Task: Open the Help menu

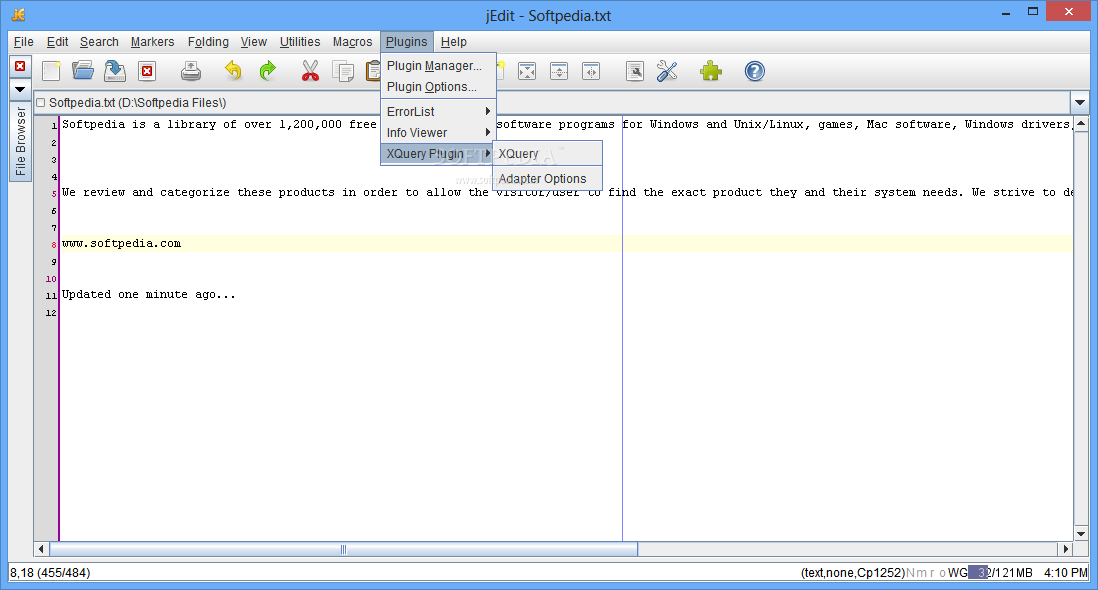Action: point(454,42)
